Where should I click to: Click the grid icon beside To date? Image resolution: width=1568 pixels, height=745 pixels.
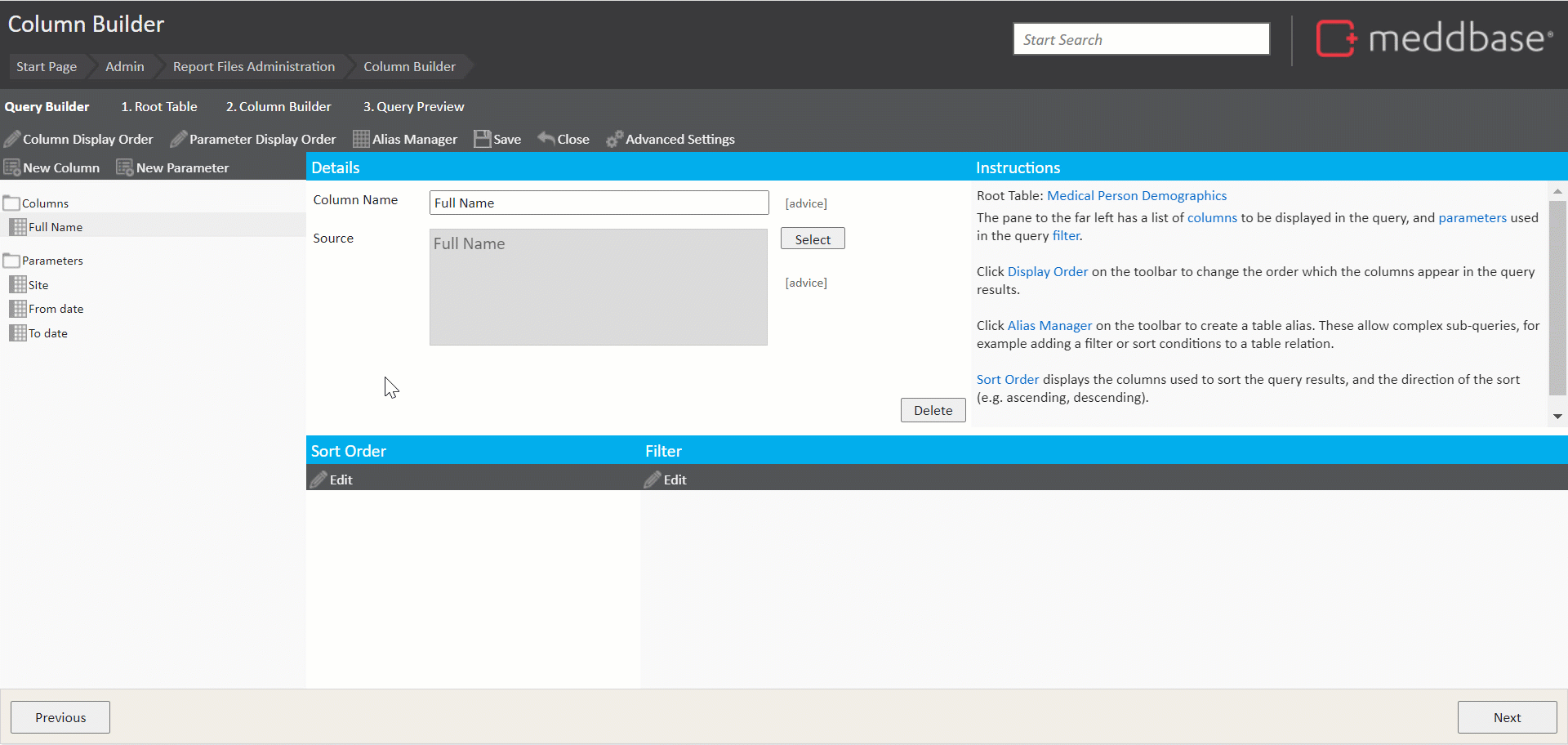(x=18, y=333)
